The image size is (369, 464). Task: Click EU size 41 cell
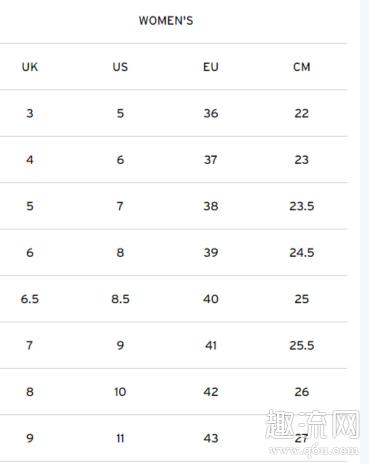[211, 345]
